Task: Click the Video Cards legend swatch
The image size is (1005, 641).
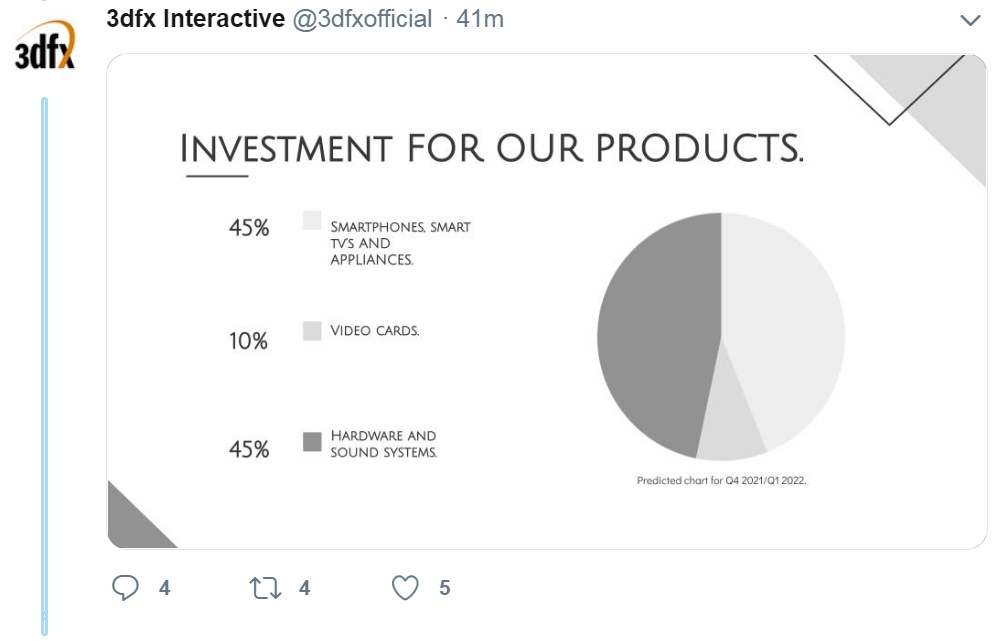Action: click(312, 331)
